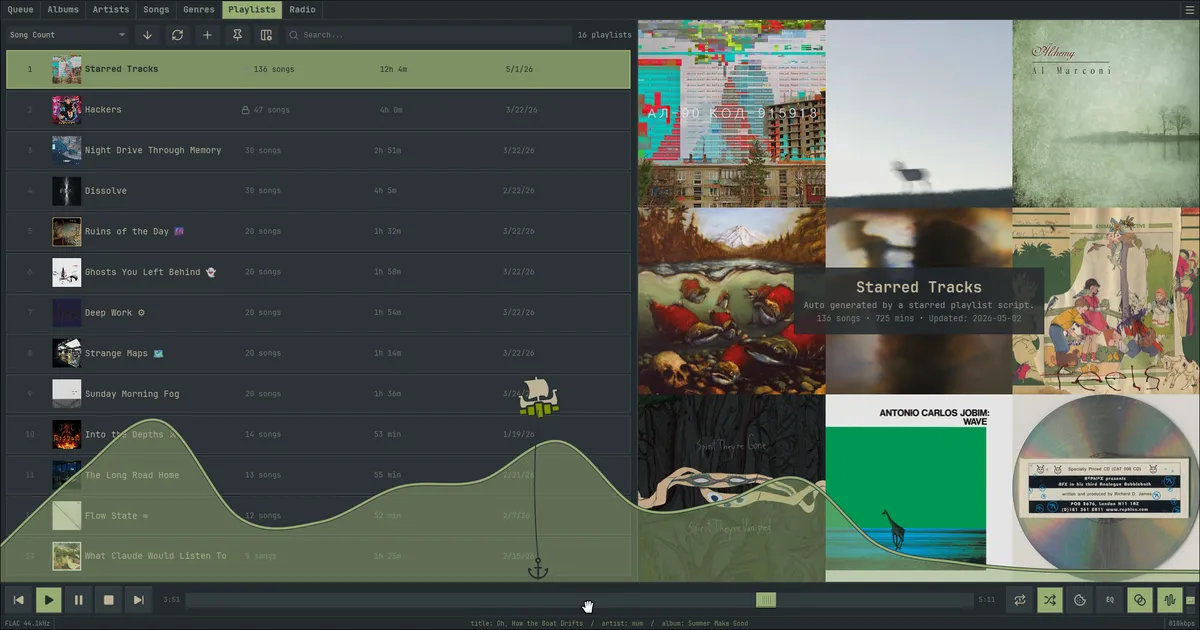Image resolution: width=1200 pixels, height=630 pixels.
Task: Click the anchor icon on waveform
Action: point(538,568)
